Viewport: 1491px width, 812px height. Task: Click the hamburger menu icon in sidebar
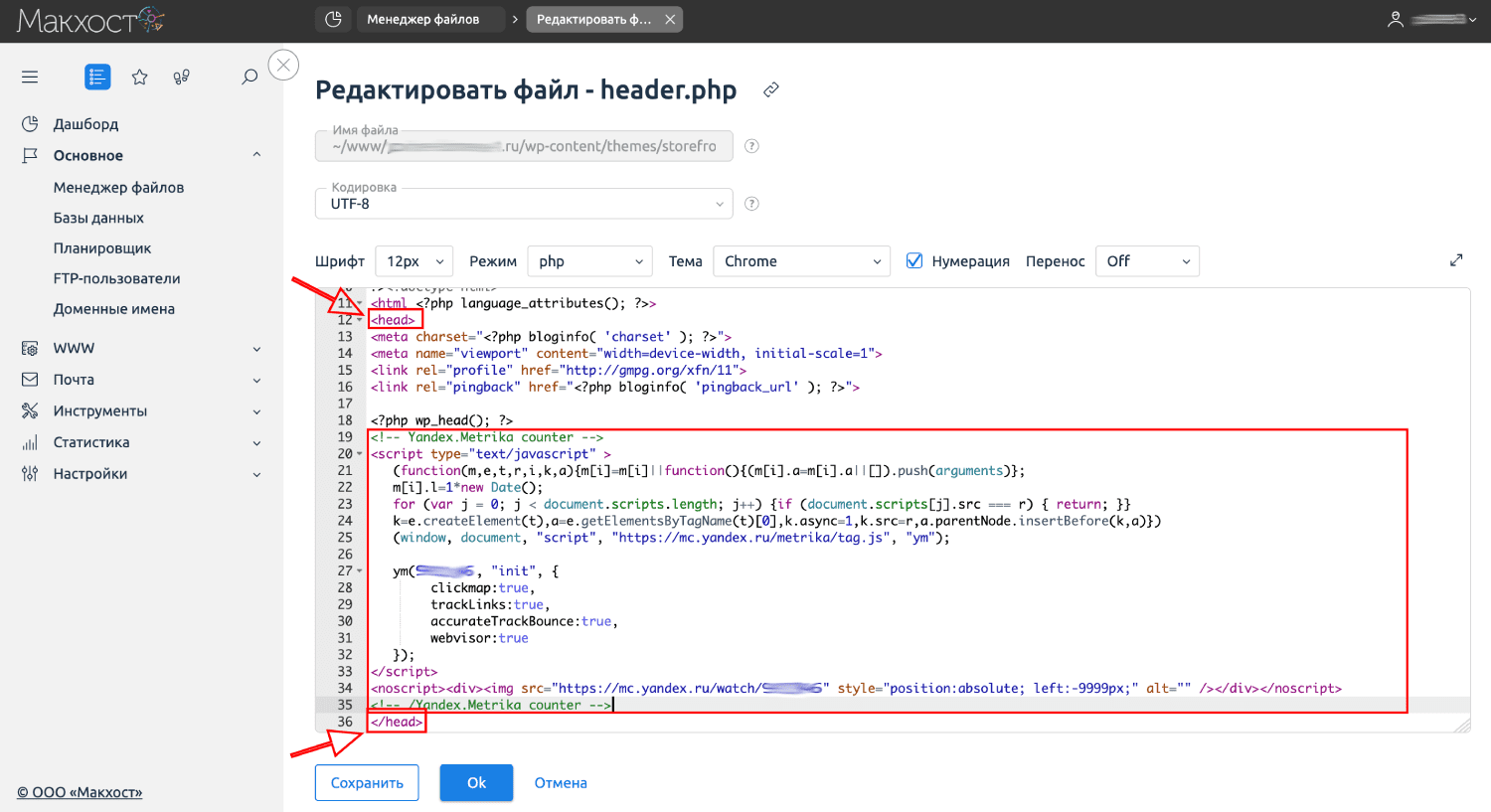click(x=30, y=77)
